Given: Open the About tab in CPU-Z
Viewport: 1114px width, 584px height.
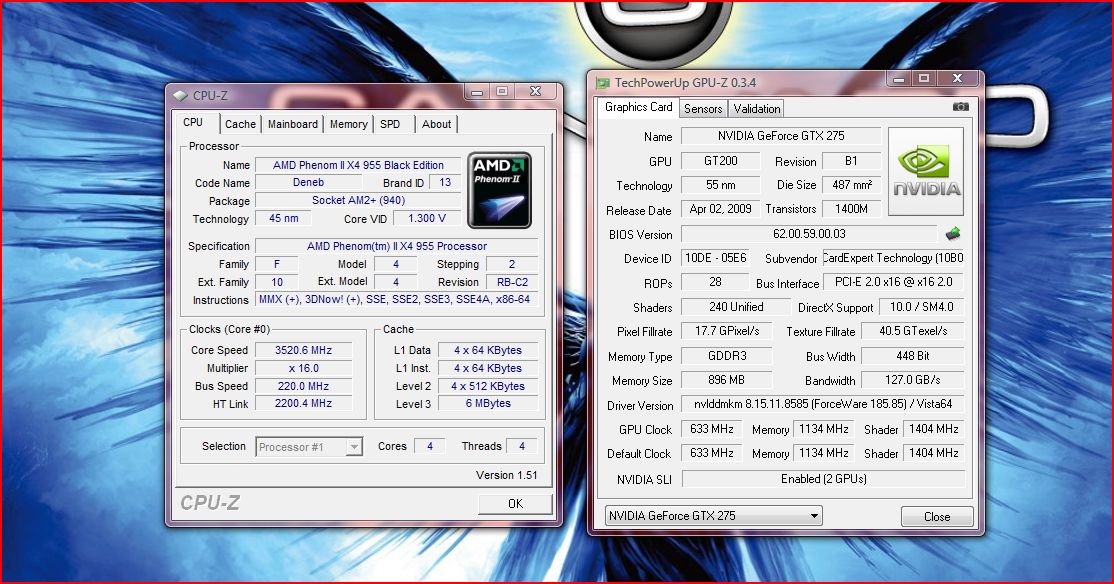Looking at the screenshot, I should point(436,124).
